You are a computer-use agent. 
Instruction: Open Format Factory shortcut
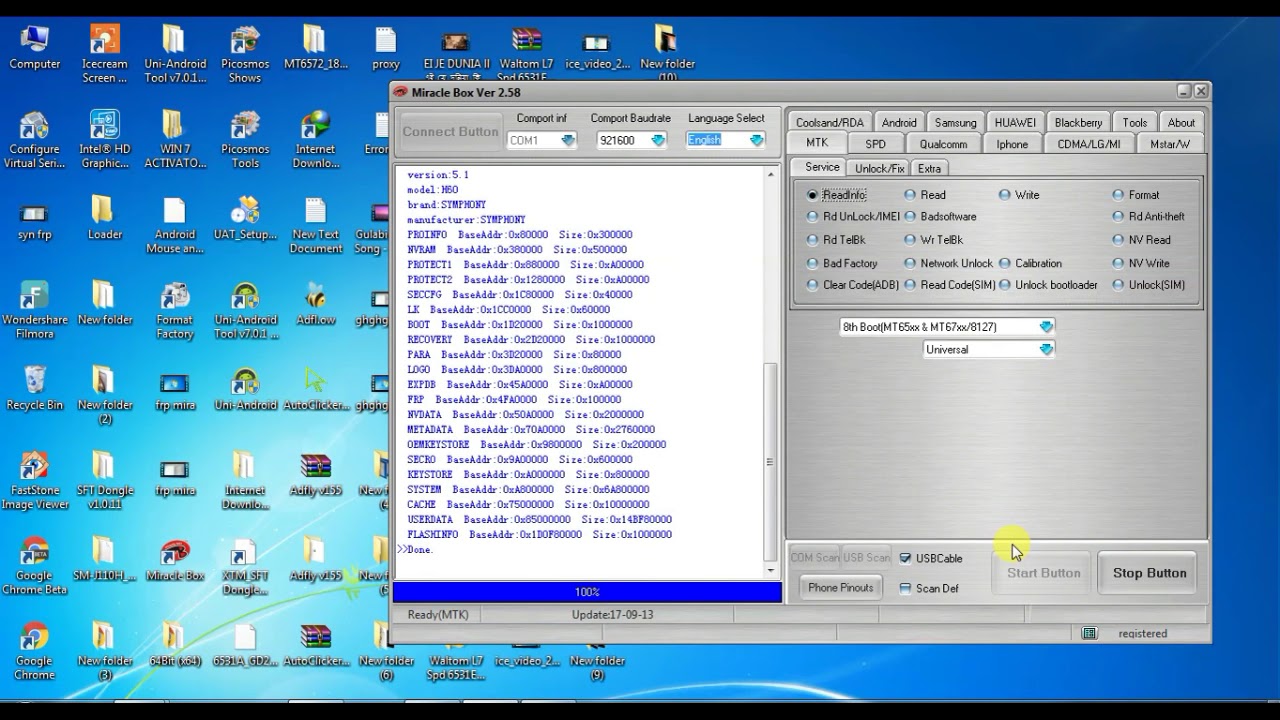coord(174,311)
